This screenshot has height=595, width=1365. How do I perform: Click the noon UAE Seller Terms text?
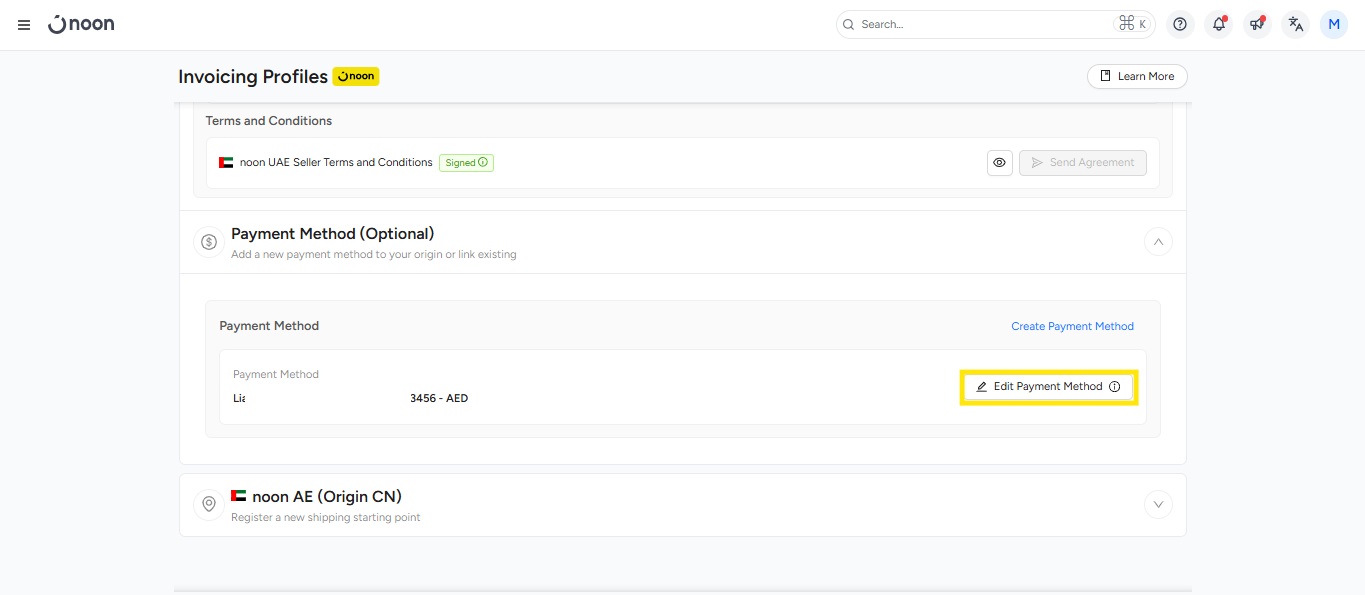[x=336, y=163]
